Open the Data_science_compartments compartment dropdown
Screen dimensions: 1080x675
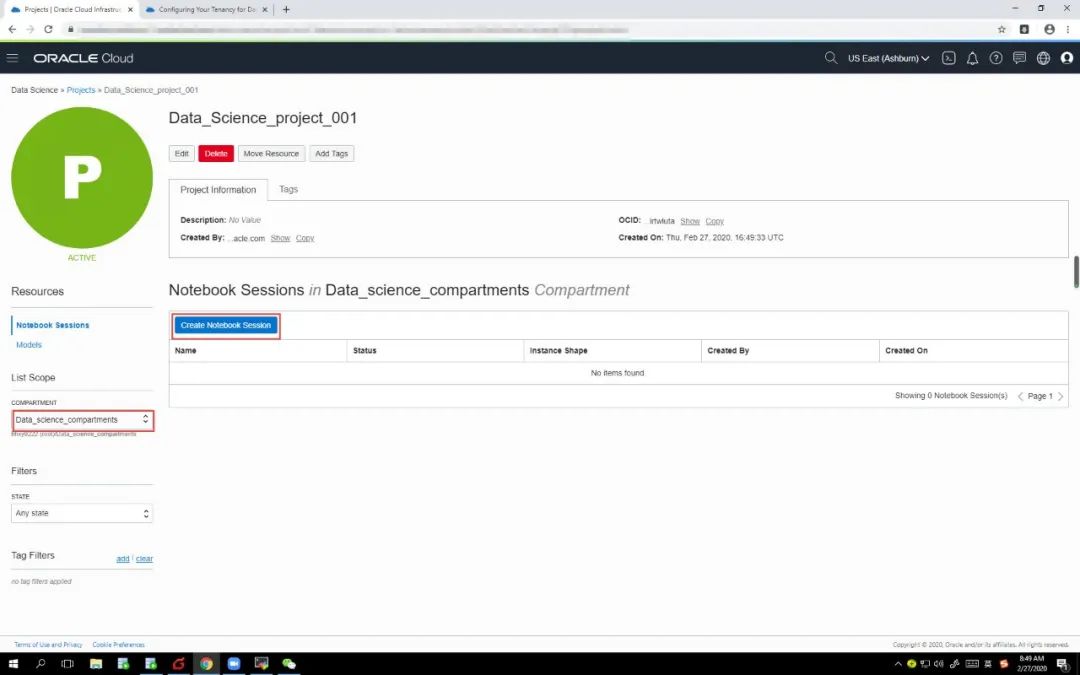pos(83,419)
